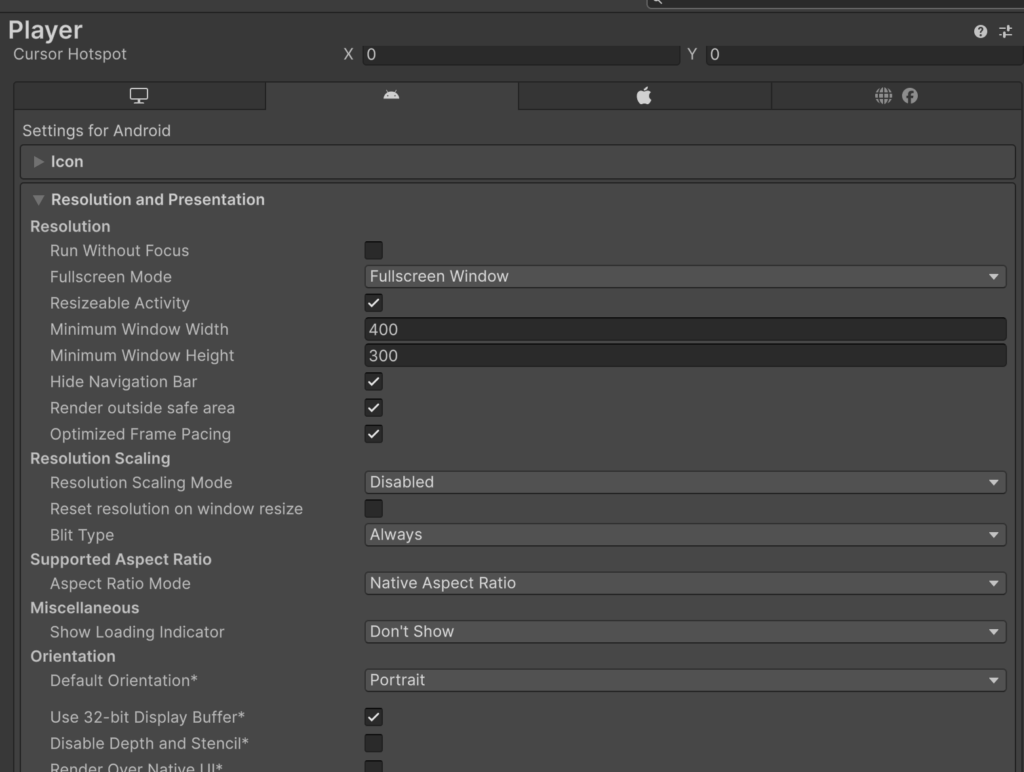Change the Default Orientation dropdown
This screenshot has width=1024, height=772.
click(685, 680)
